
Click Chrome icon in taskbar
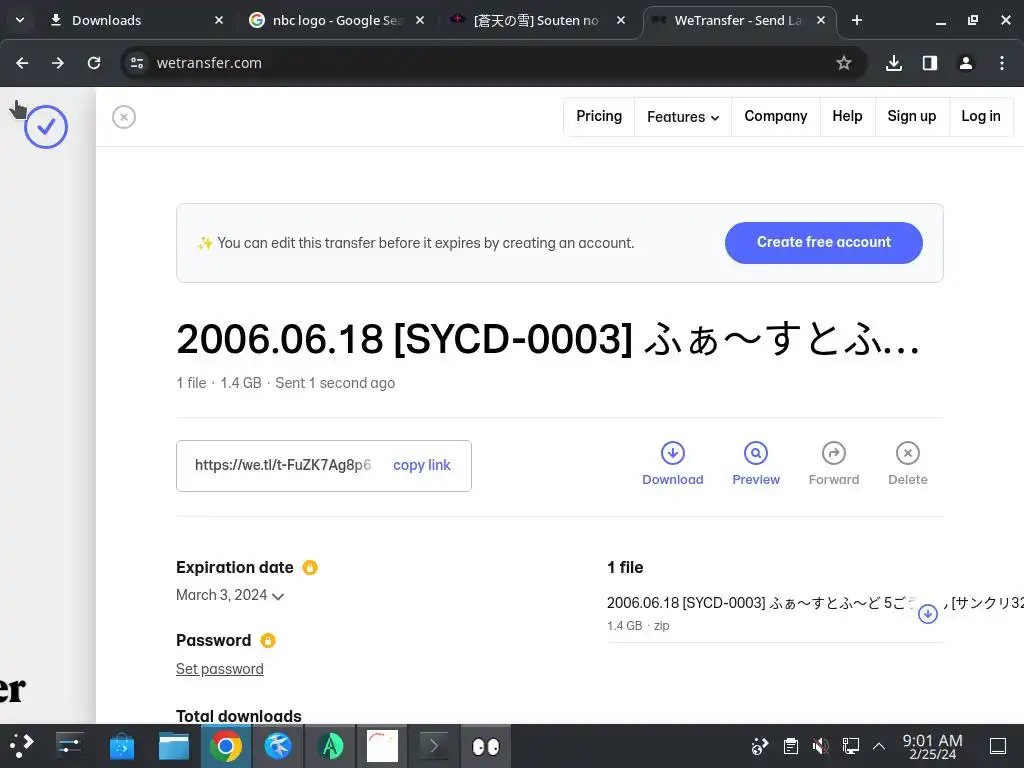click(x=225, y=746)
